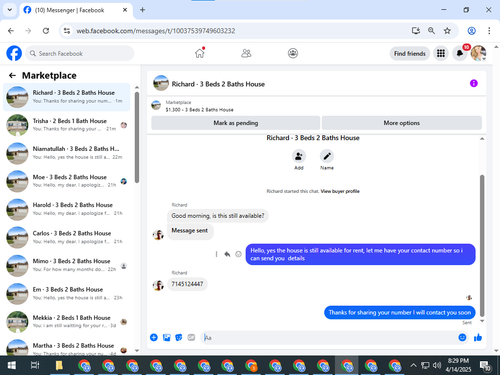The height and width of the screenshot is (375, 500).
Task: Open the Chrome zoom magnifier icon
Action: [431, 31]
